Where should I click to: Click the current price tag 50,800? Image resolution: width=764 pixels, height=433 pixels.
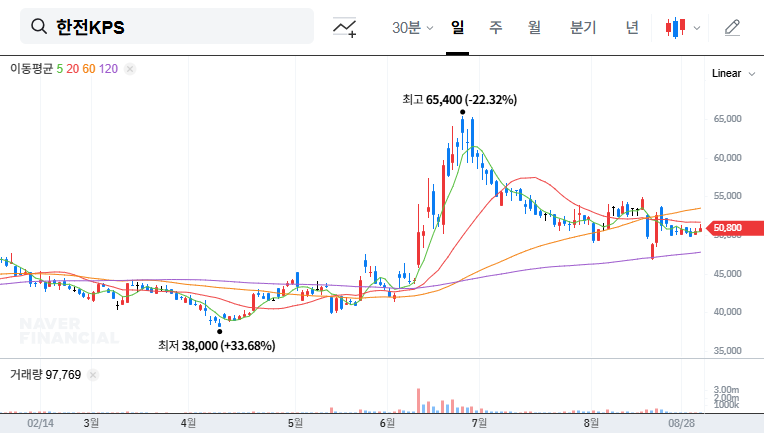pos(735,228)
